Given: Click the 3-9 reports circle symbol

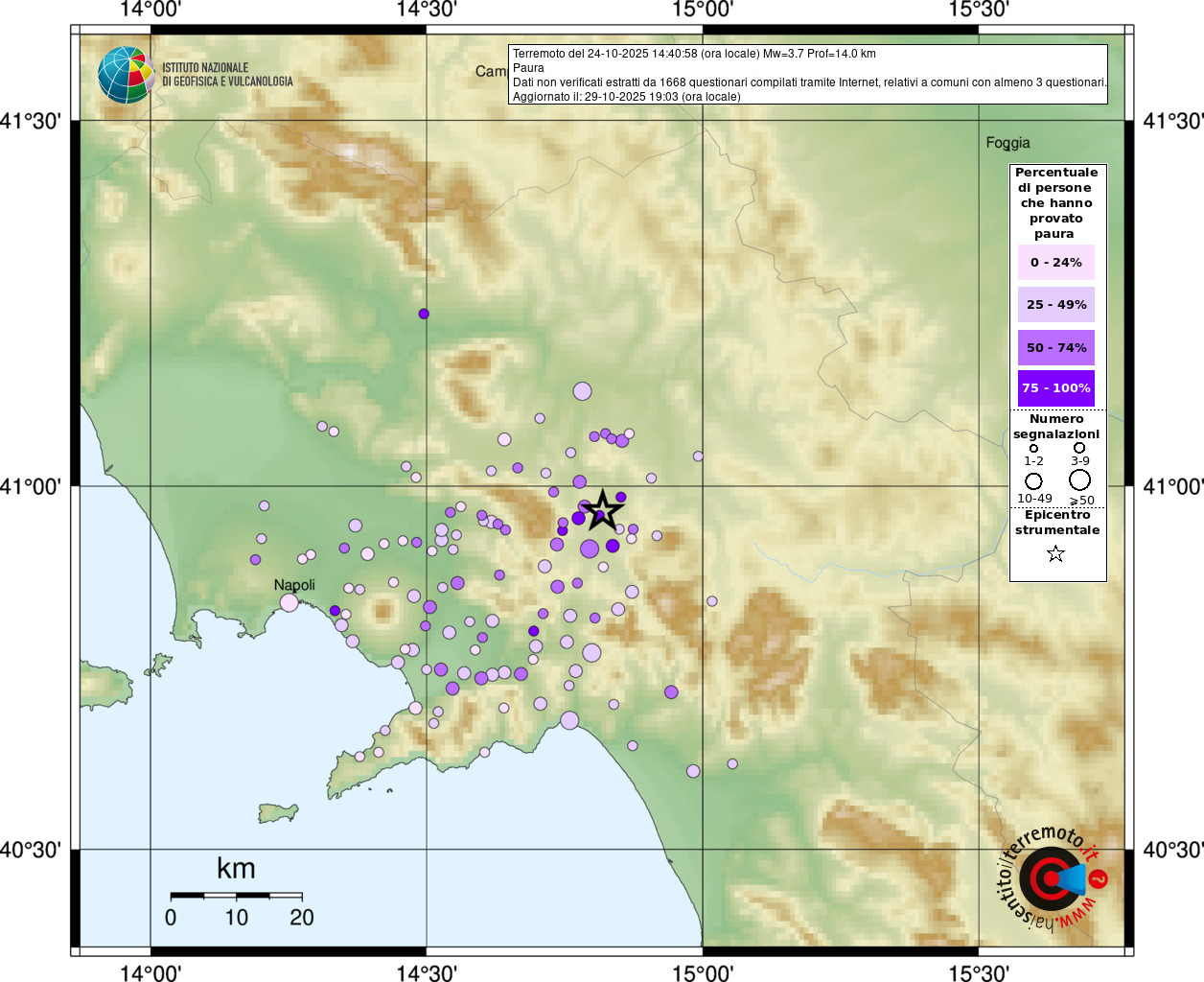Looking at the screenshot, I should click(1079, 448).
